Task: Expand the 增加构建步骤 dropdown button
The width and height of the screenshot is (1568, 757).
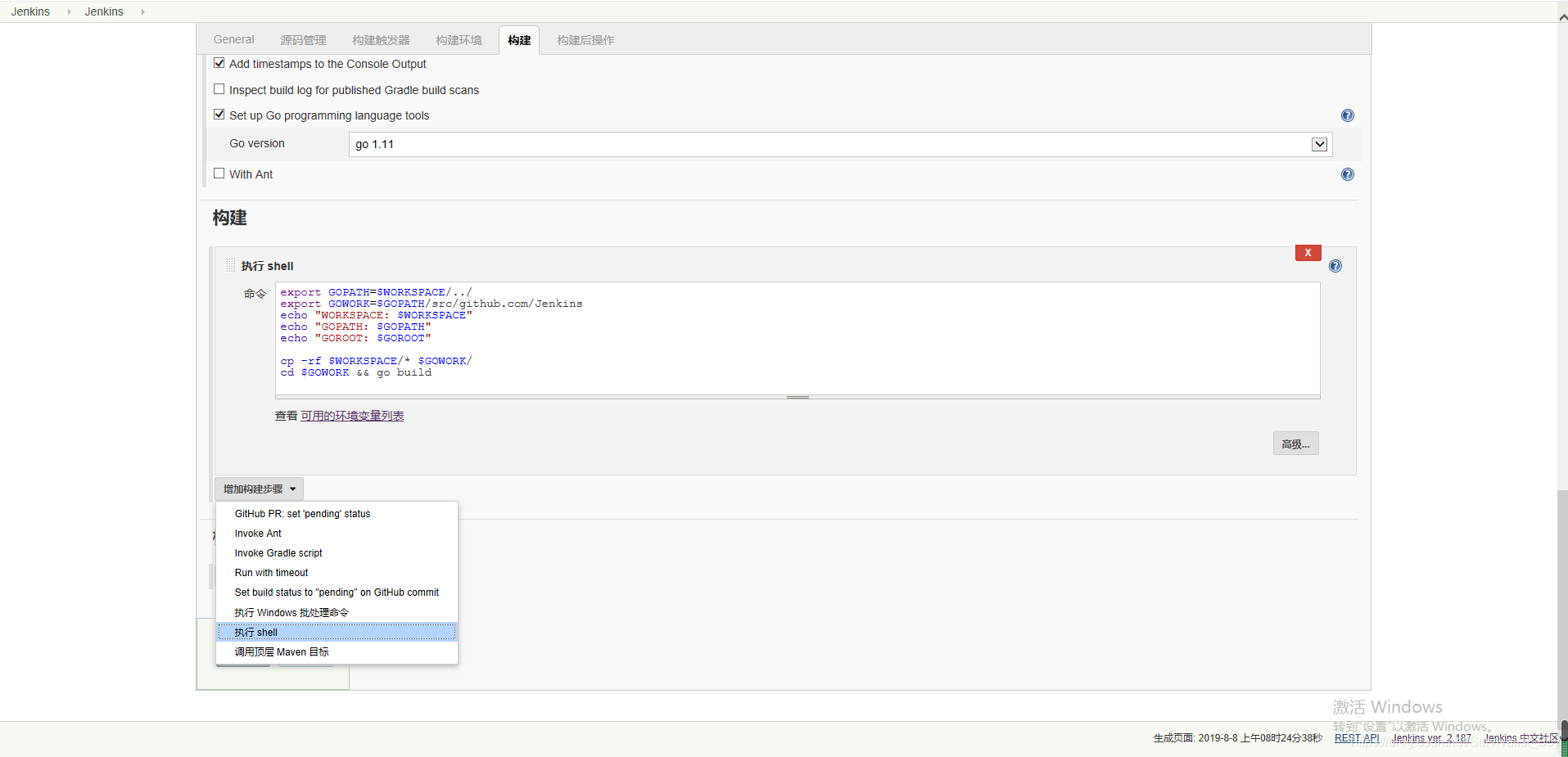Action: point(259,489)
